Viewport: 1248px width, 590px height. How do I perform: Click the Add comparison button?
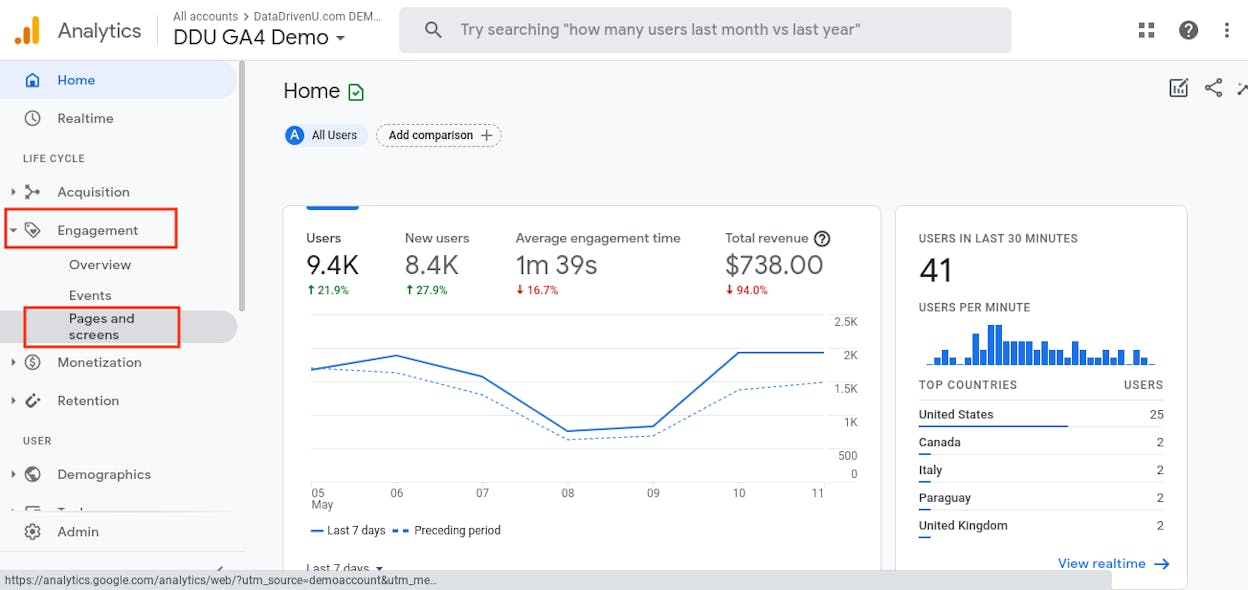438,135
